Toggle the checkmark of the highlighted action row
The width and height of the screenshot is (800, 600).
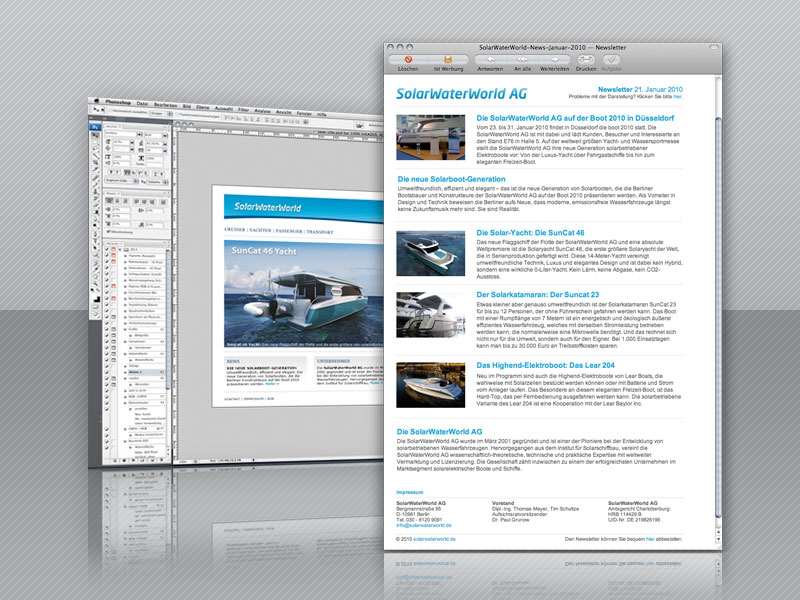107,372
